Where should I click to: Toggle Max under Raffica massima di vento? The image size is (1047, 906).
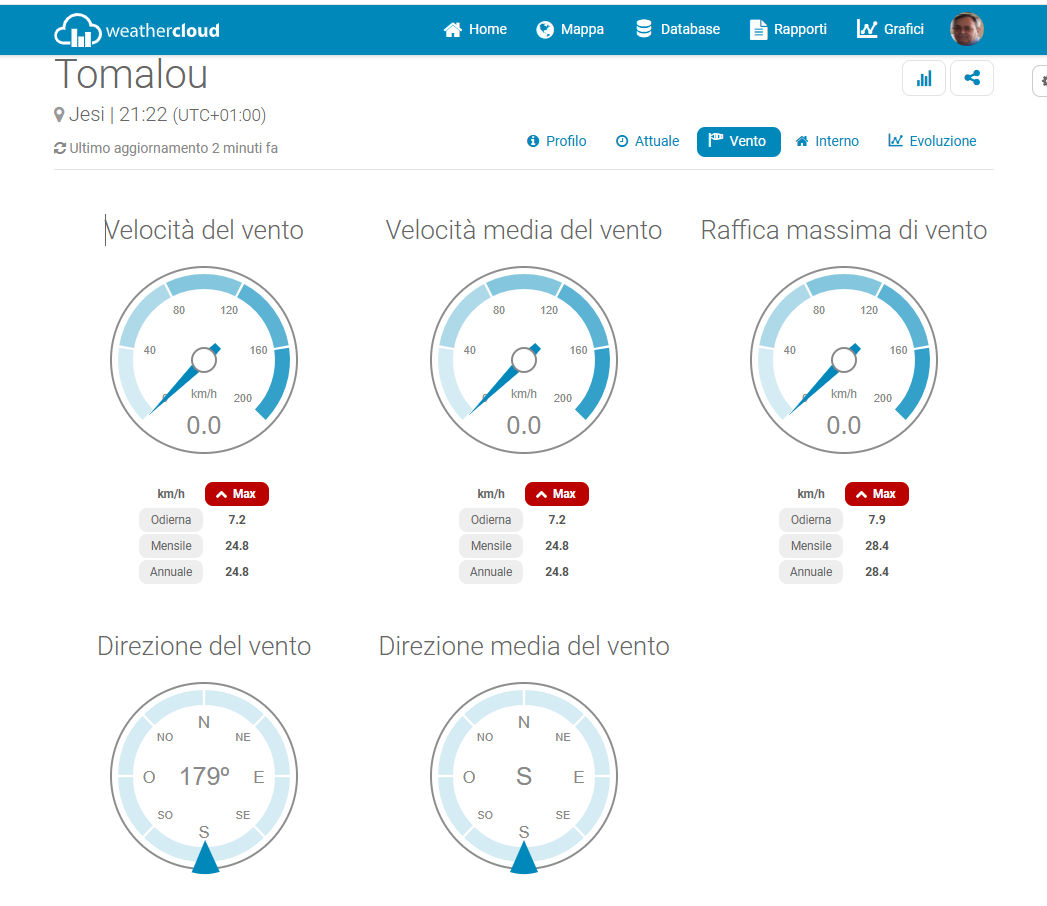pos(877,494)
